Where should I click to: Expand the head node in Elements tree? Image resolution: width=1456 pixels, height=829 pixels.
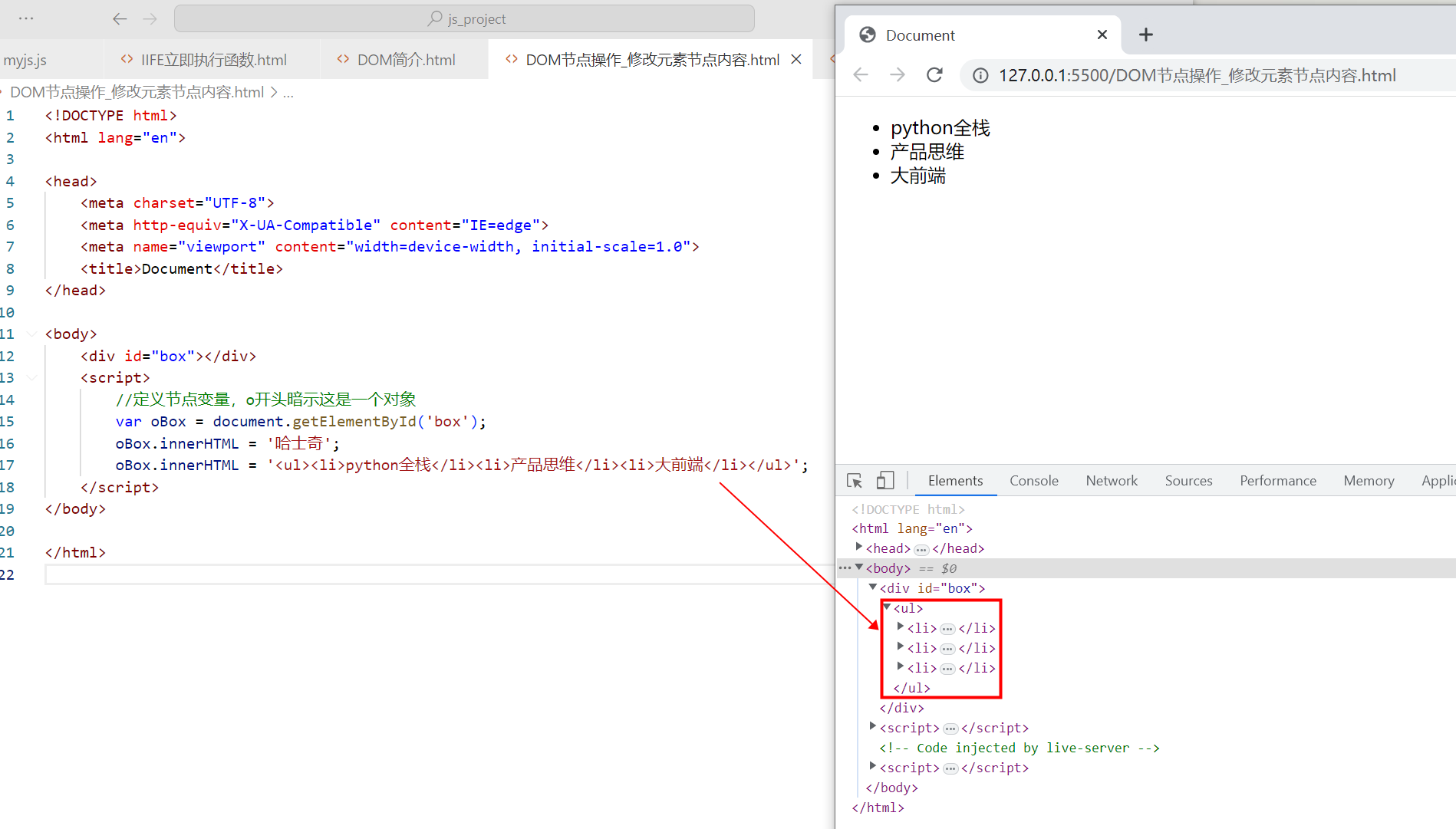pyautogui.click(x=858, y=547)
